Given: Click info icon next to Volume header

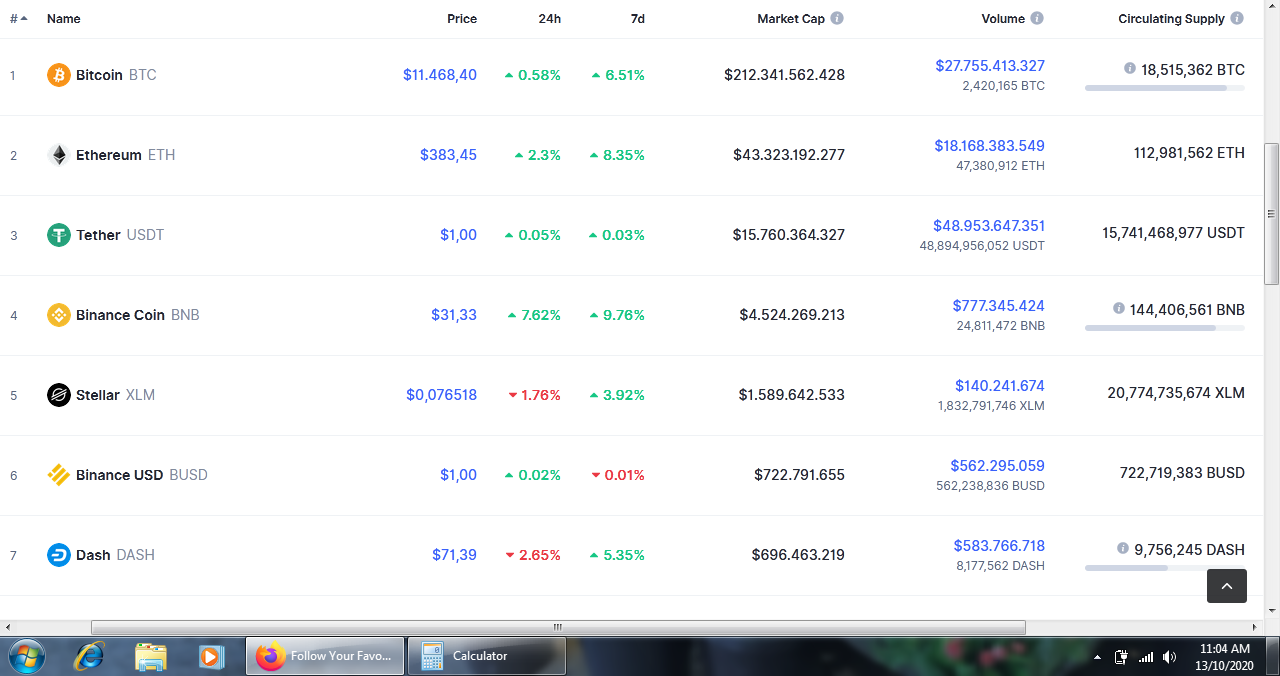Looking at the screenshot, I should coord(1037,18).
